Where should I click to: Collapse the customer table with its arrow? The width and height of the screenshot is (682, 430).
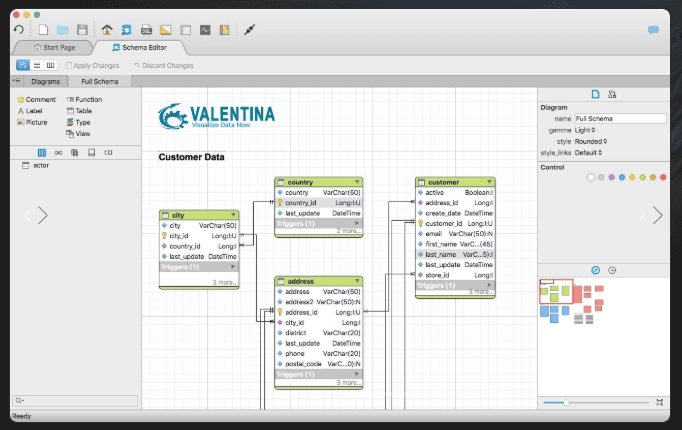tap(489, 182)
